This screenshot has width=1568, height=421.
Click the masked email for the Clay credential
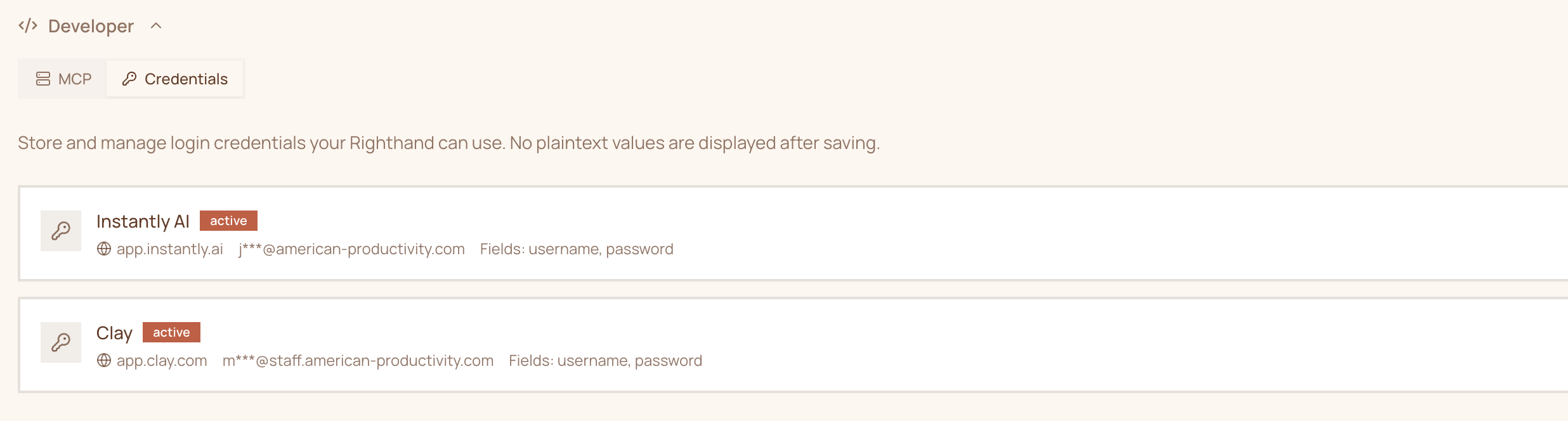[357, 361]
